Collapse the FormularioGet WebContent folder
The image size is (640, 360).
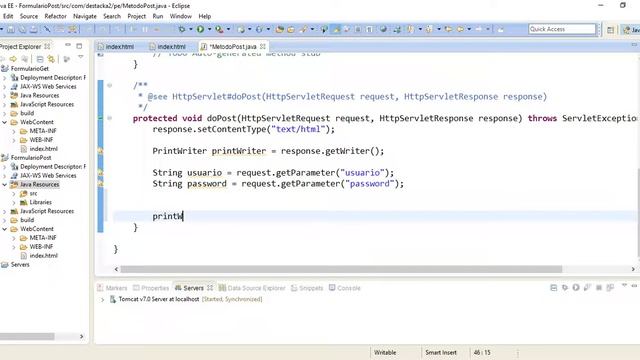pyautogui.click(x=4, y=122)
